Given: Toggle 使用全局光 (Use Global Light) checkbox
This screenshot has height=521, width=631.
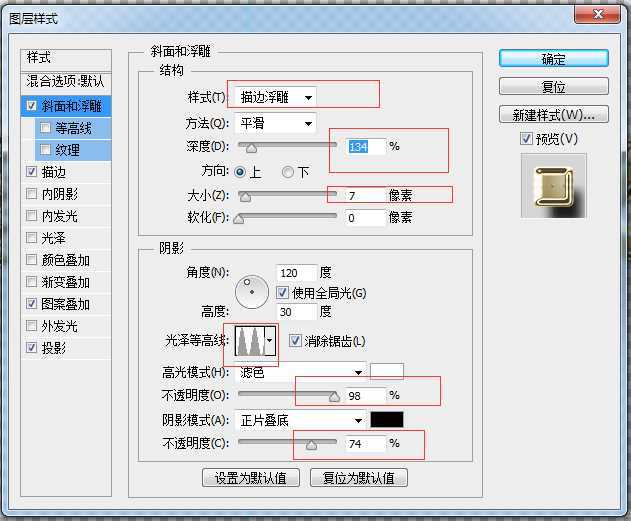Looking at the screenshot, I should point(283,293).
